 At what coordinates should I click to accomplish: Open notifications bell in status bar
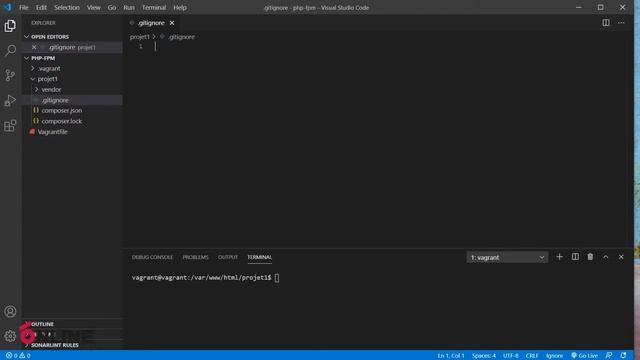pyautogui.click(x=623, y=356)
